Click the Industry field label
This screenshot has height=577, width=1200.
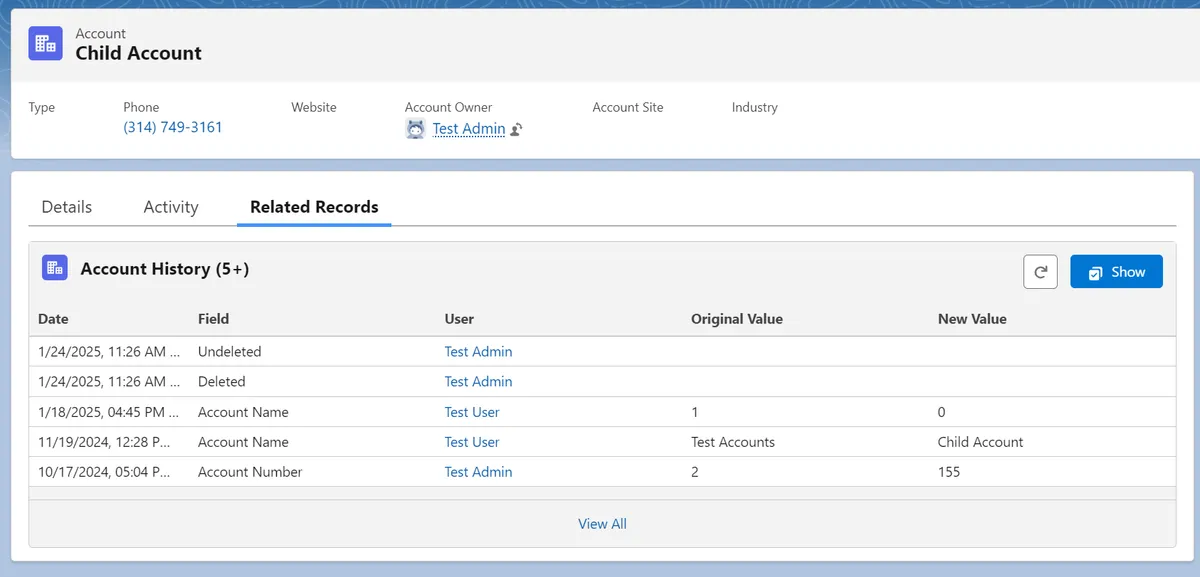tap(754, 107)
